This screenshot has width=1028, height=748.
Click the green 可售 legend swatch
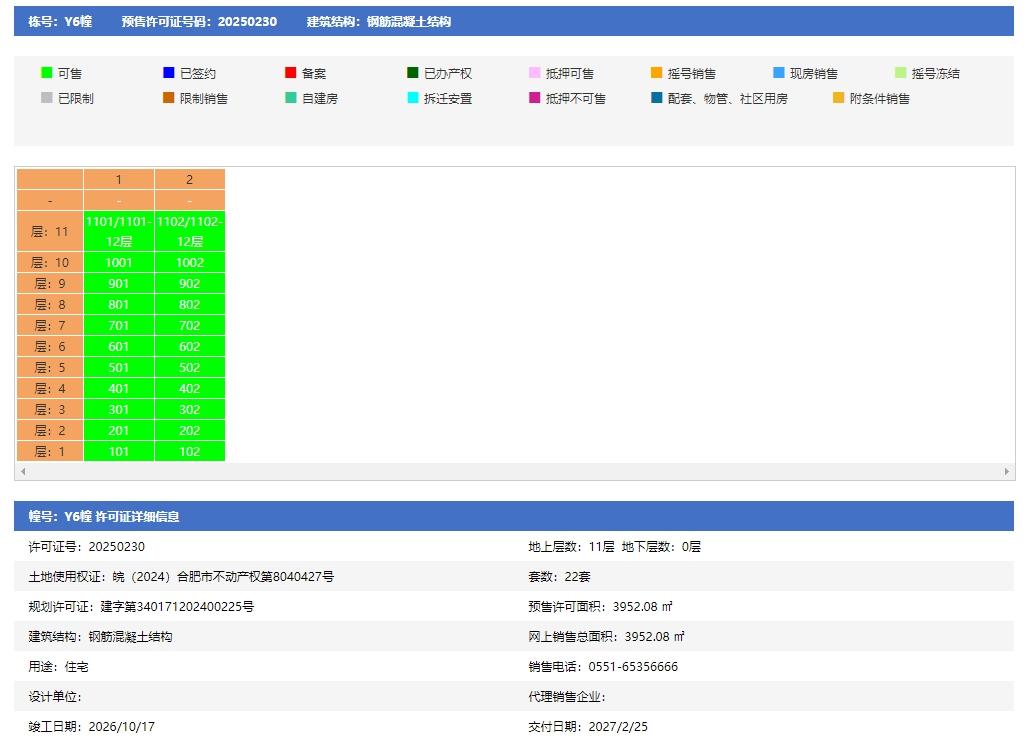click(47, 73)
